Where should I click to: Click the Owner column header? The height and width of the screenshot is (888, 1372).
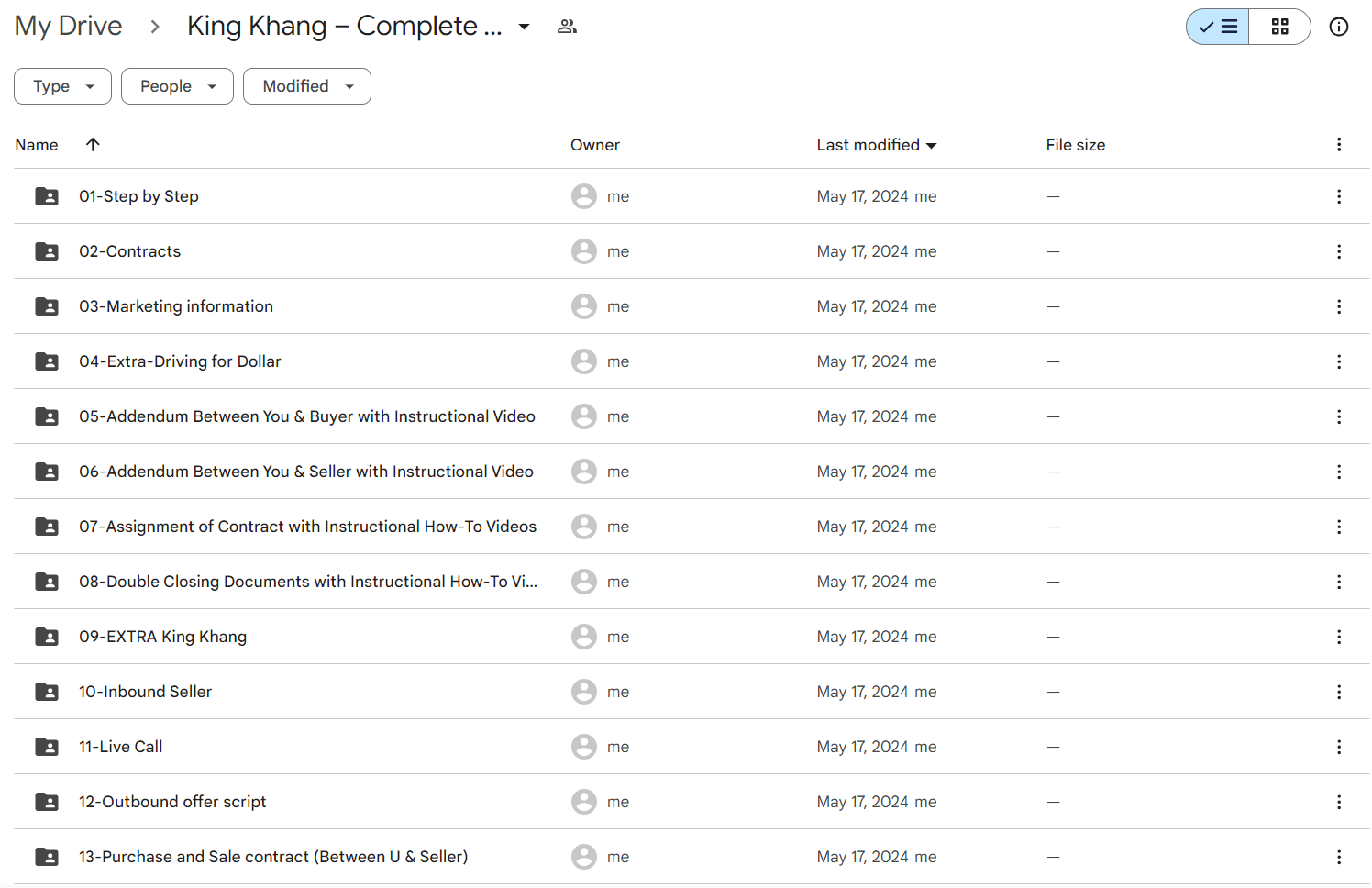coord(595,145)
